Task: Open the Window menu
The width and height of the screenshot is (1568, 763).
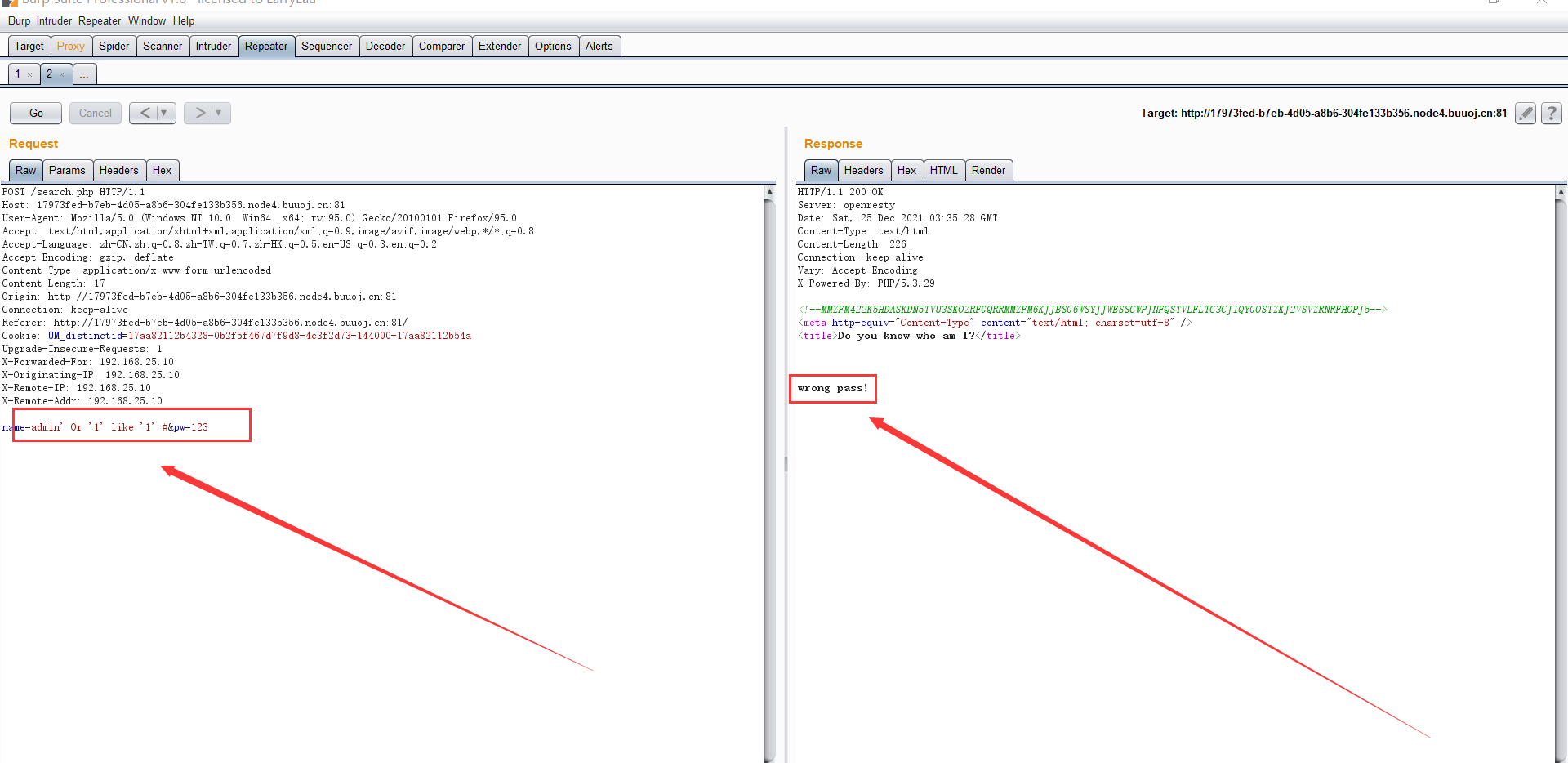Action: (x=147, y=21)
